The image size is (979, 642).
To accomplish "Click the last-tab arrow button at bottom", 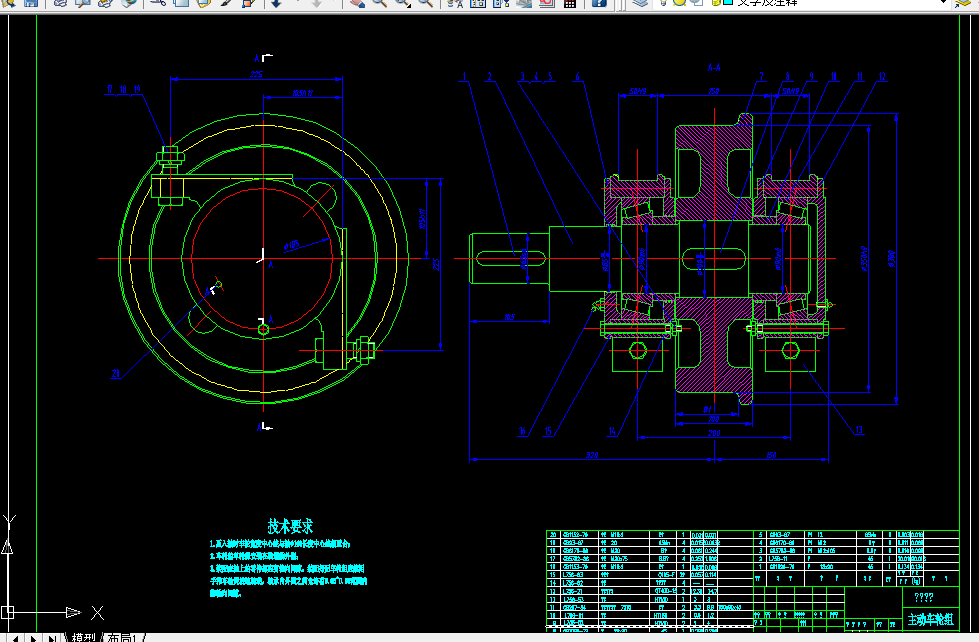I will [x=53, y=638].
